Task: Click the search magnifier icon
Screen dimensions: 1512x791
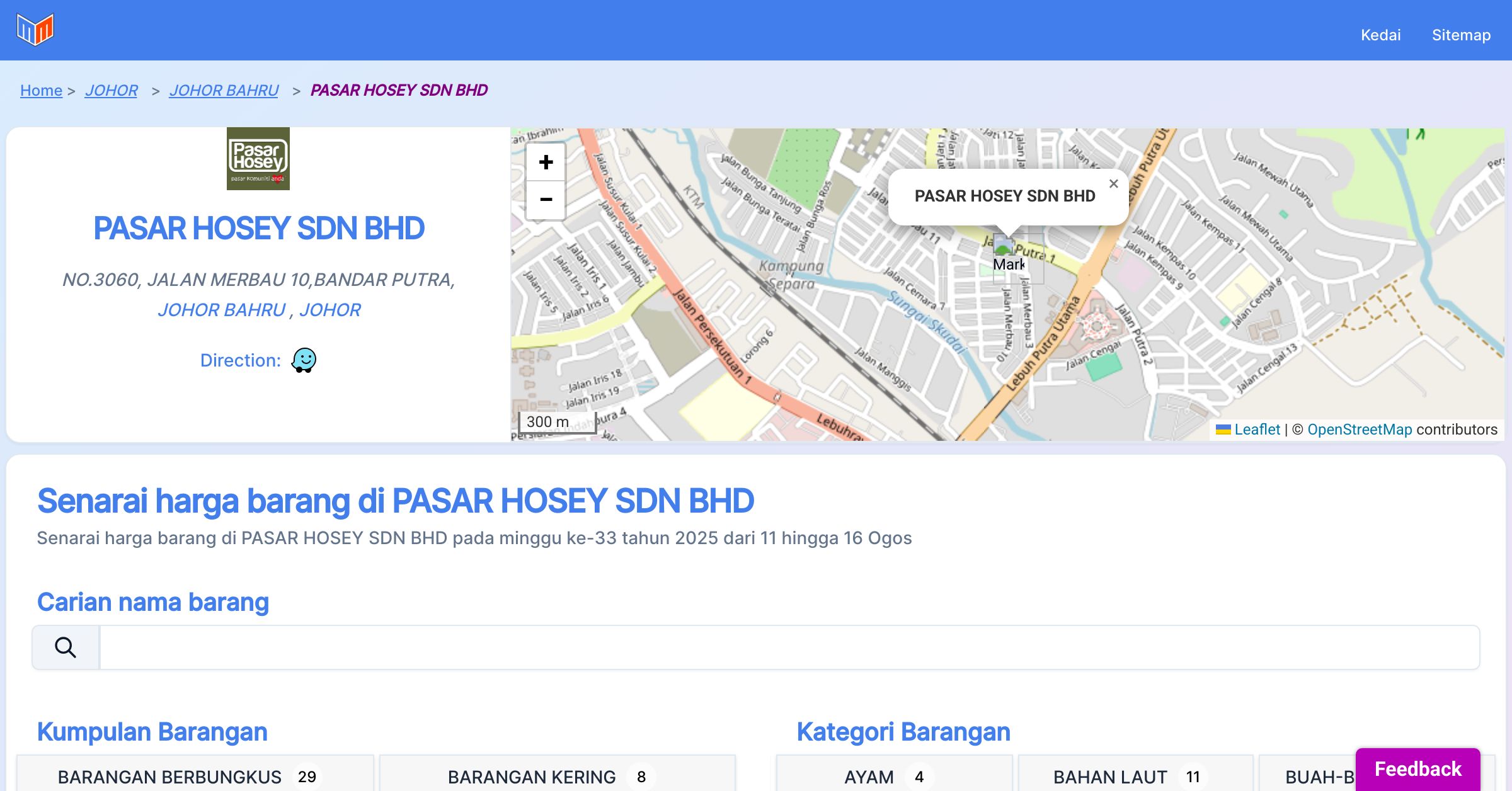Action: pyautogui.click(x=66, y=647)
